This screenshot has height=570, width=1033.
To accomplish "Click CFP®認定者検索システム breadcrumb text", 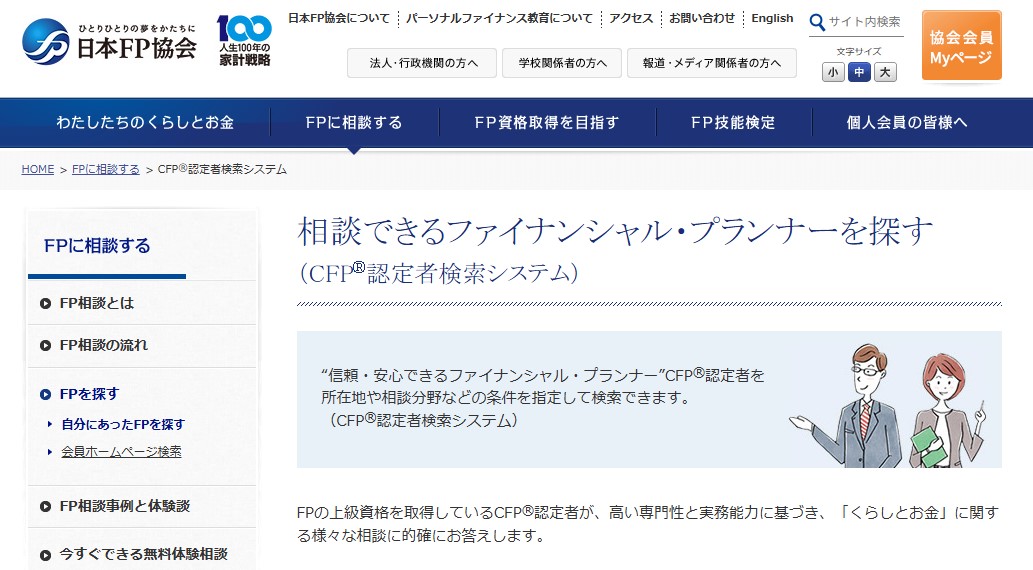I will pyautogui.click(x=223, y=169).
